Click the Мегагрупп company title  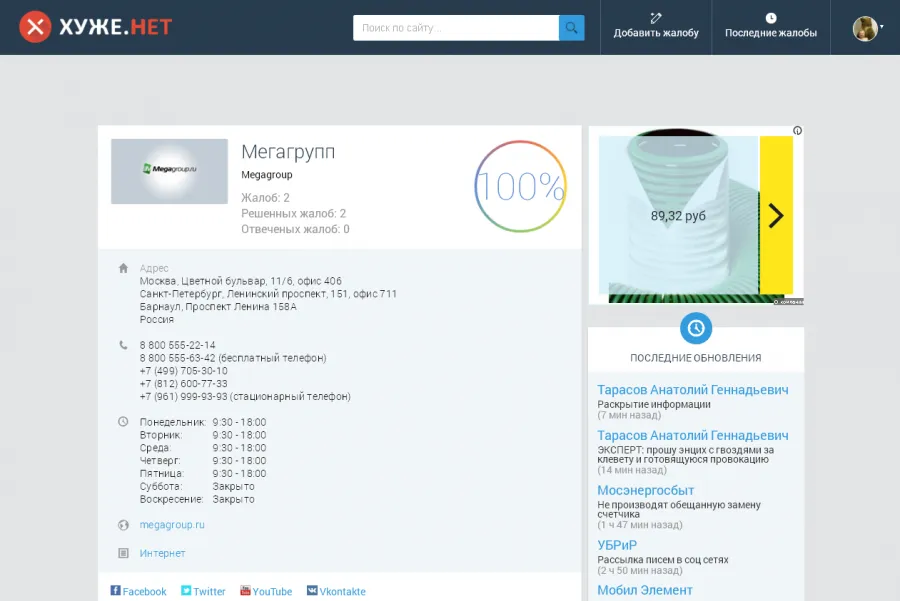(288, 152)
